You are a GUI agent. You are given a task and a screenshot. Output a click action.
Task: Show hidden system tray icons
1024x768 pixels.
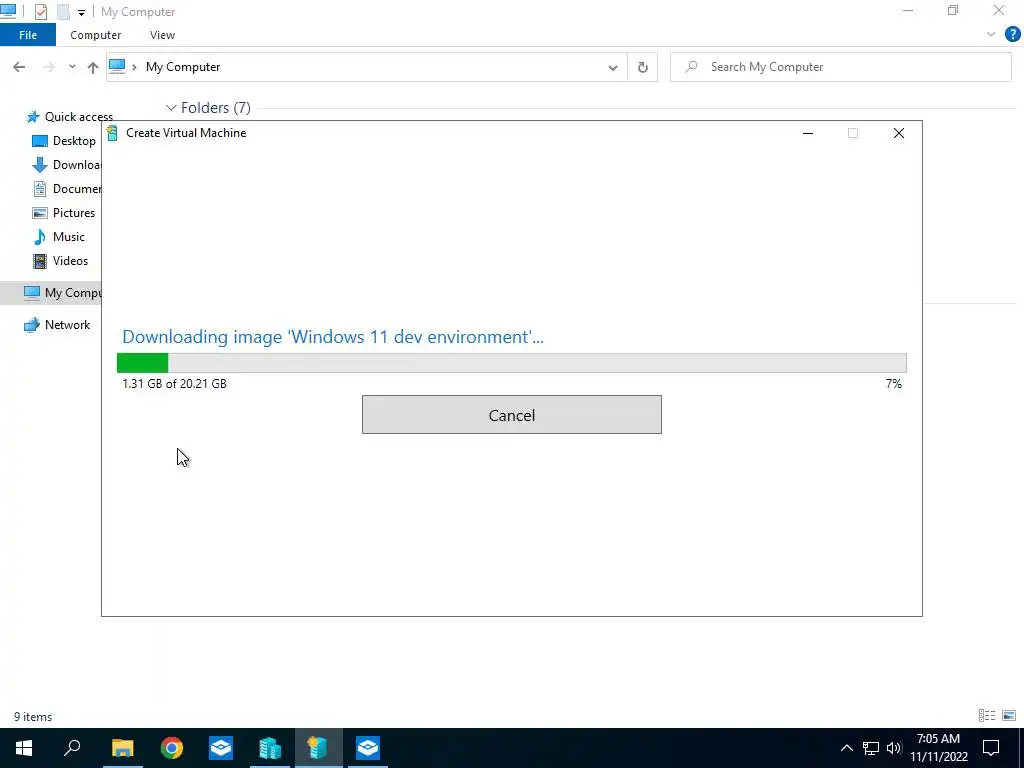[x=846, y=748]
